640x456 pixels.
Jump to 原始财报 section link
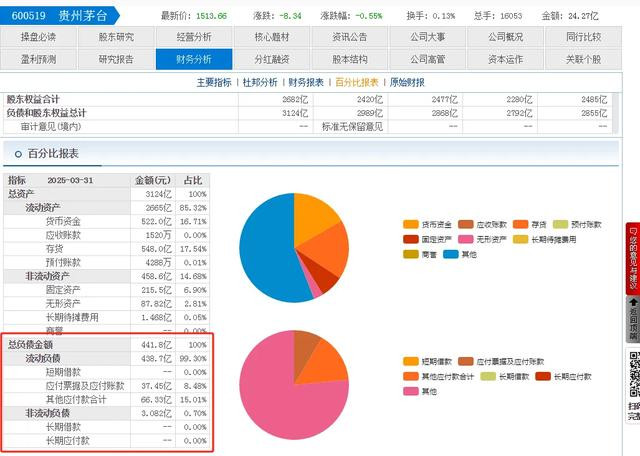click(407, 82)
